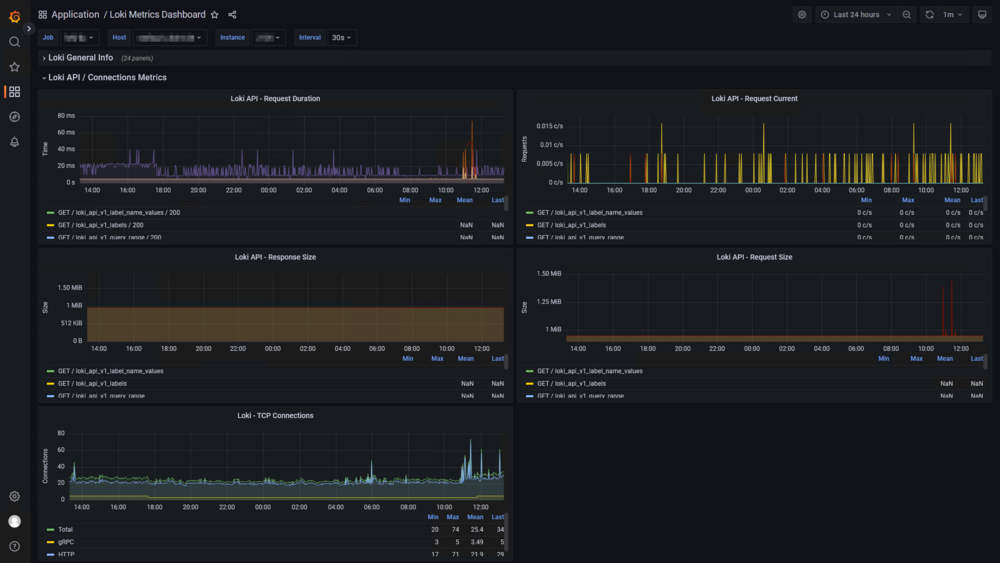
Task: Expand the Loki General Info row
Action: 80,57
